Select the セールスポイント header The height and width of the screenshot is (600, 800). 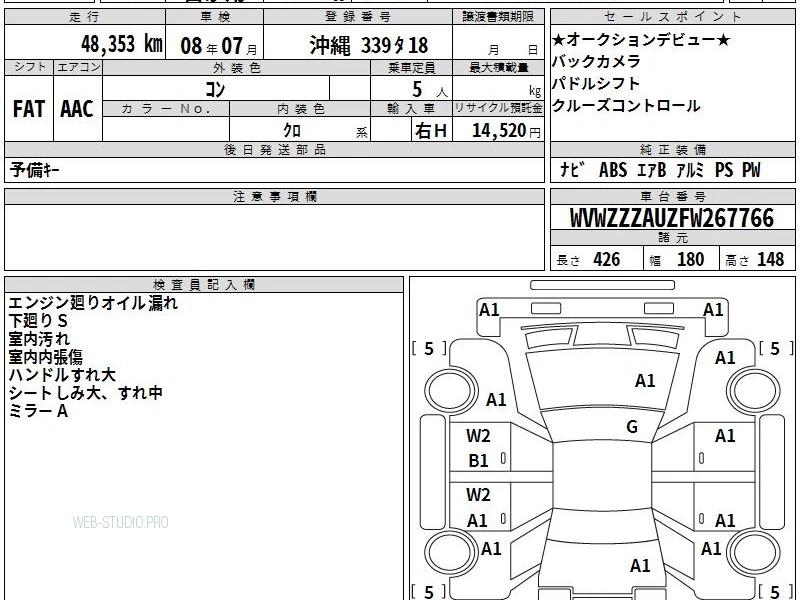[672, 17]
